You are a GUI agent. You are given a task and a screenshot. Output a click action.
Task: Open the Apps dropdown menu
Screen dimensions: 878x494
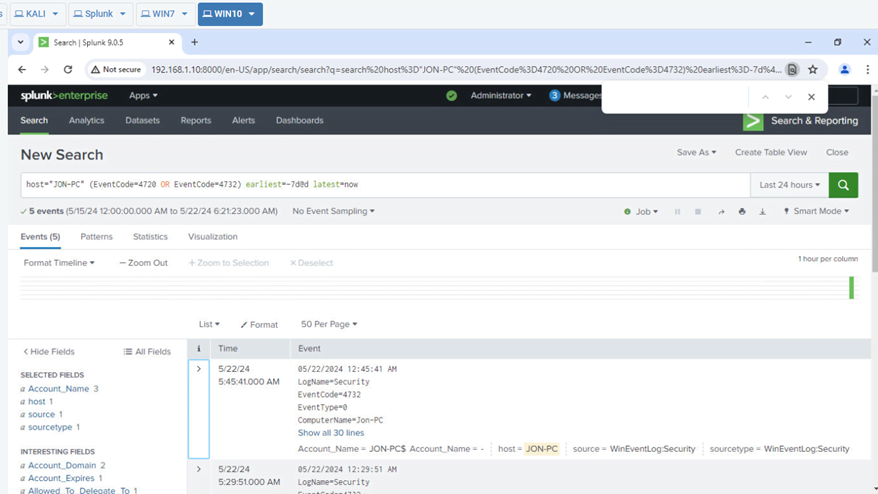143,96
